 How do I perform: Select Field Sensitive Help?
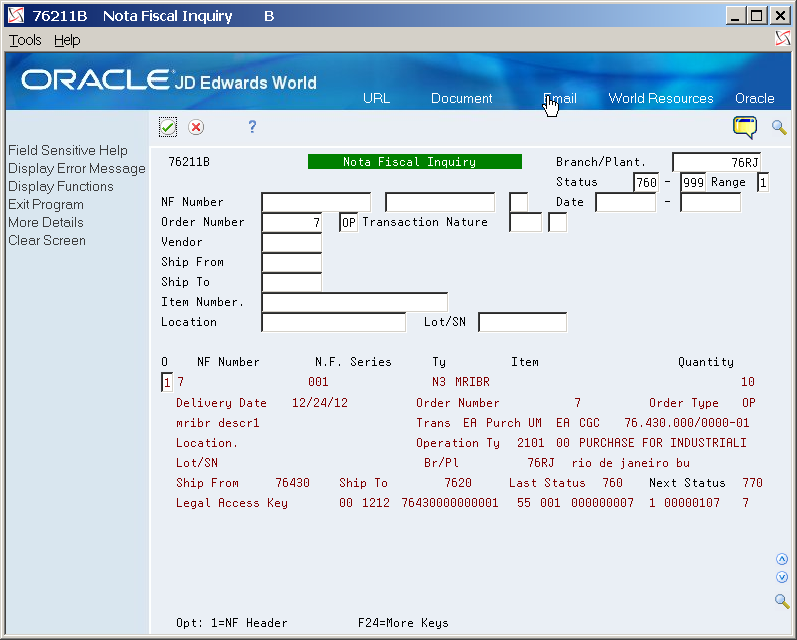click(68, 150)
